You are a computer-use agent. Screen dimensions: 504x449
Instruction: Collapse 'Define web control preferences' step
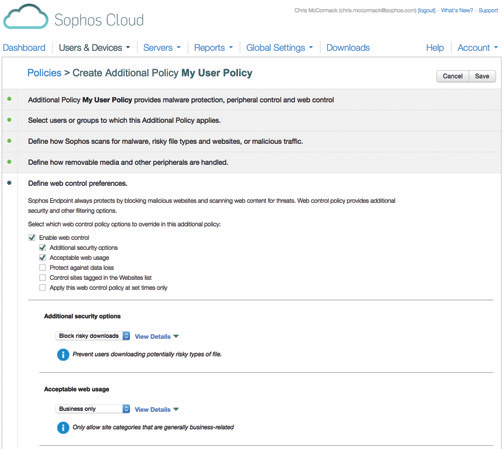[x=78, y=183]
